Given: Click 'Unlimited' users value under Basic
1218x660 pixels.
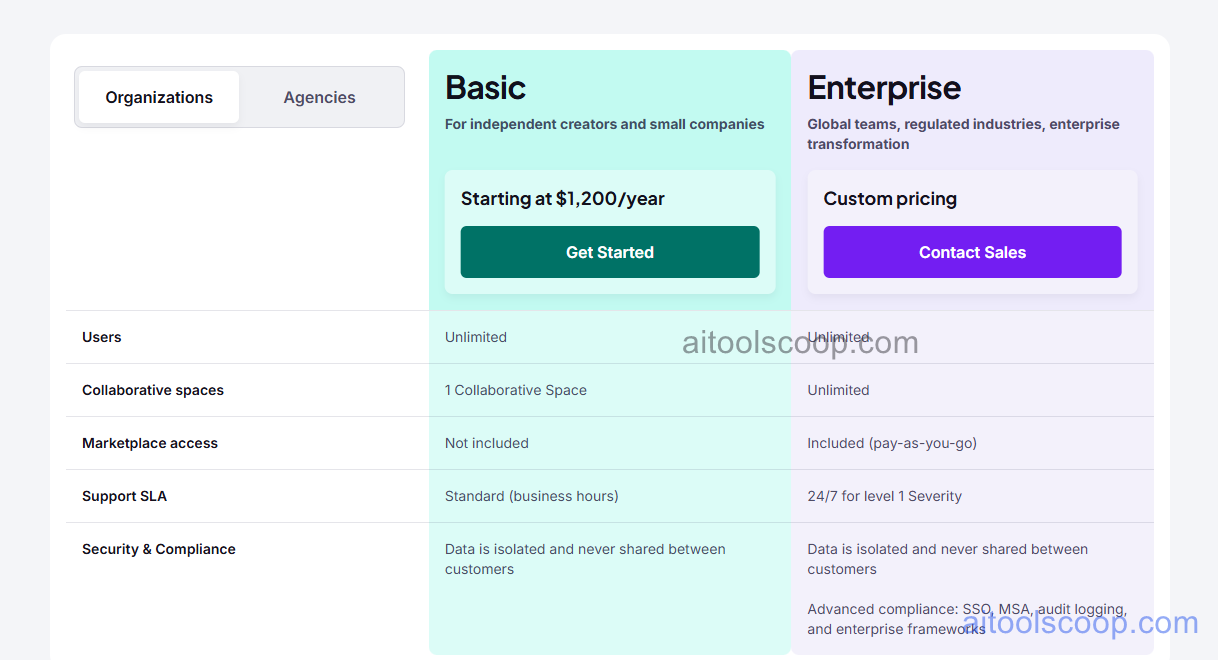Looking at the screenshot, I should point(476,337).
